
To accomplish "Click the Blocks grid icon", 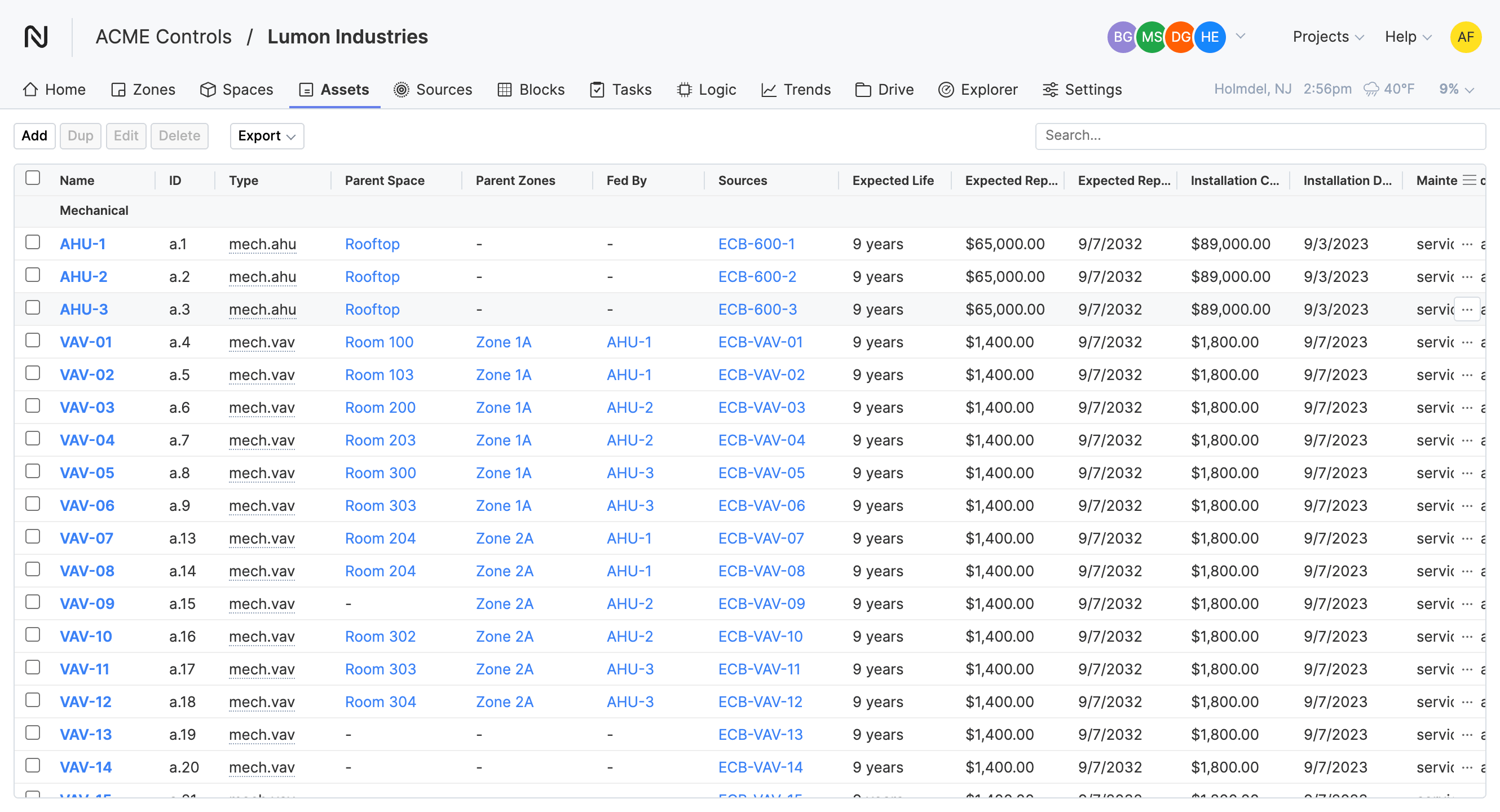I will click(504, 90).
